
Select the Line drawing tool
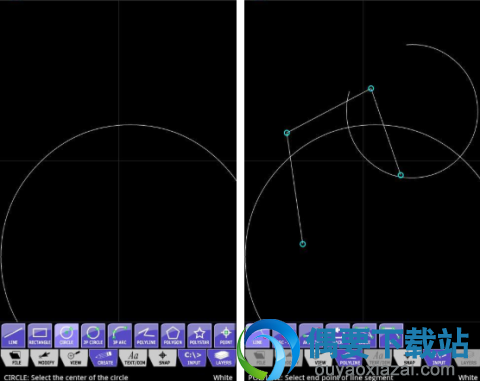click(x=13, y=335)
